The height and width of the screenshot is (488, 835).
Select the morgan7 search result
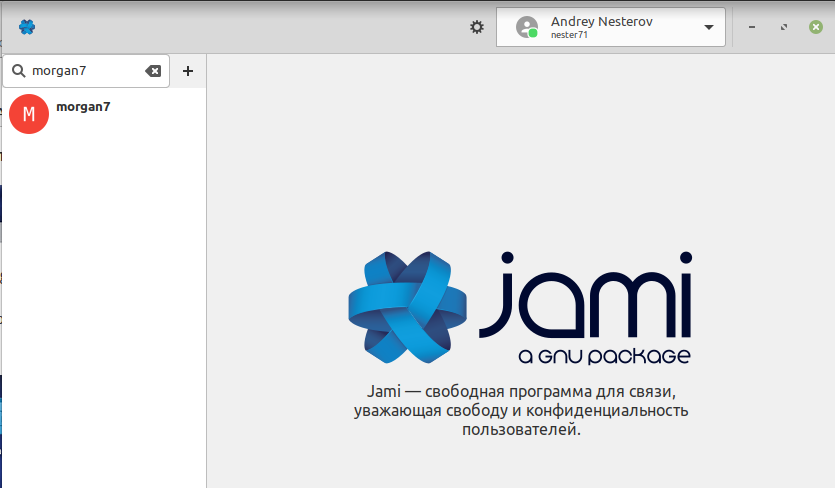click(83, 107)
